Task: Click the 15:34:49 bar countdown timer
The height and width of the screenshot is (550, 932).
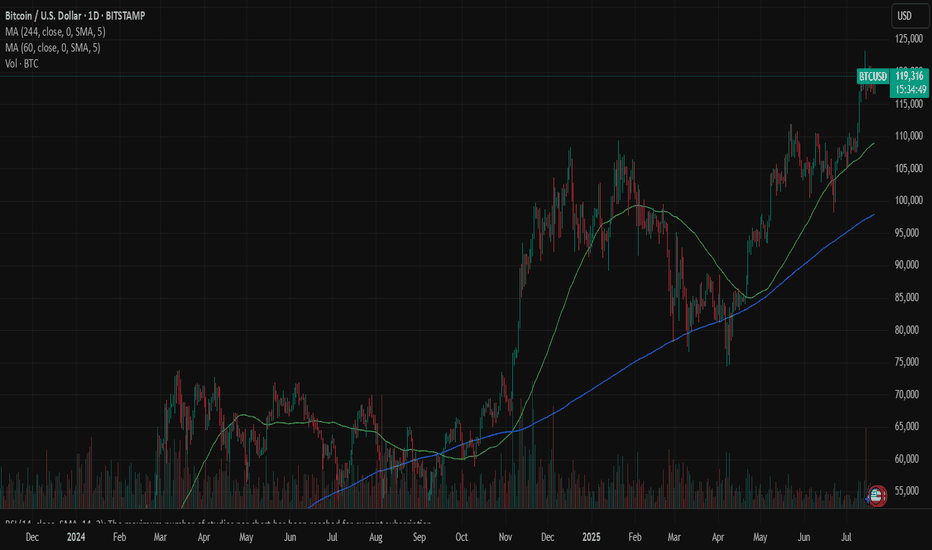Action: [909, 90]
